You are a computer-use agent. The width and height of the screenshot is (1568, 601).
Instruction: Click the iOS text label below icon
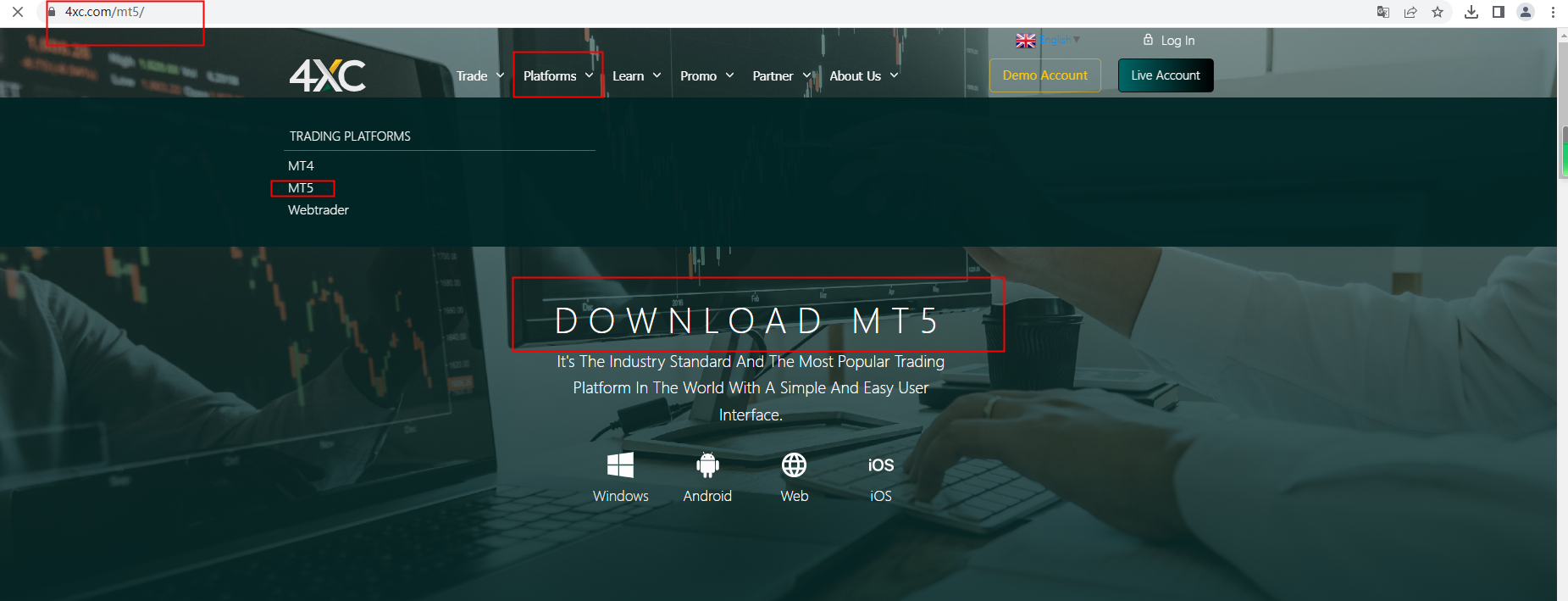881,496
